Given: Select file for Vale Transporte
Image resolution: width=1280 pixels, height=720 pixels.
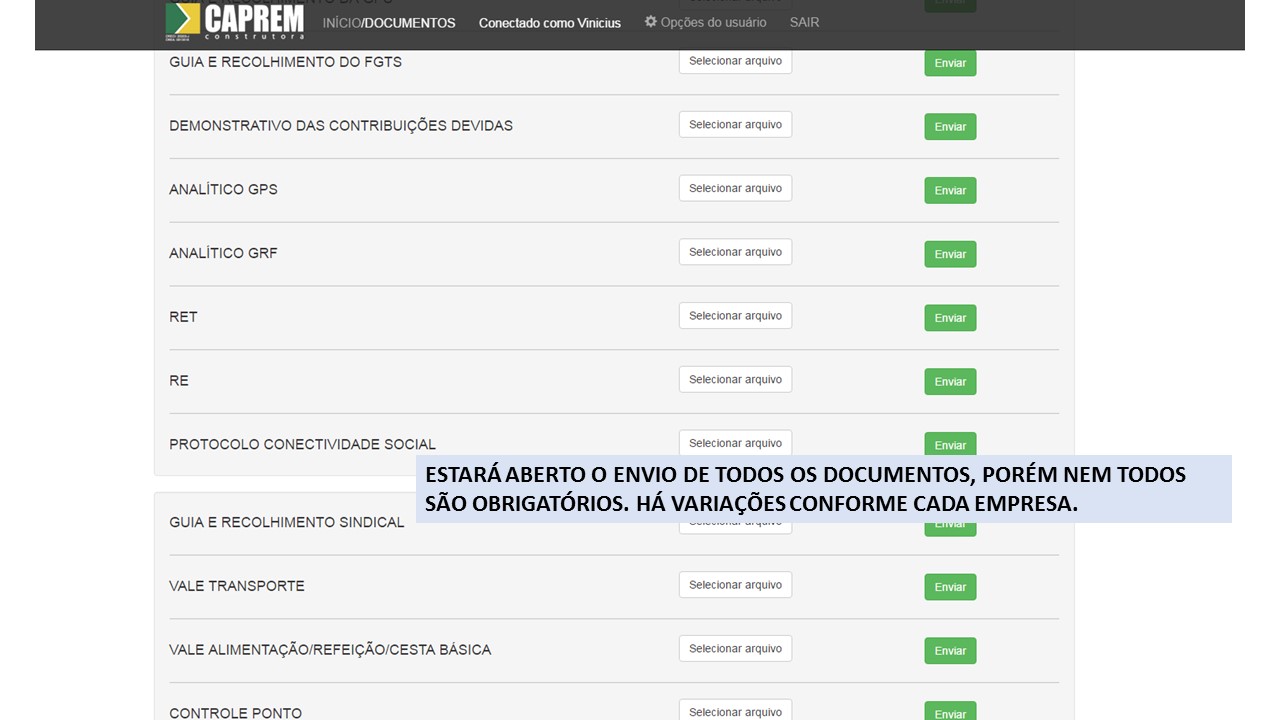Looking at the screenshot, I should [x=735, y=585].
